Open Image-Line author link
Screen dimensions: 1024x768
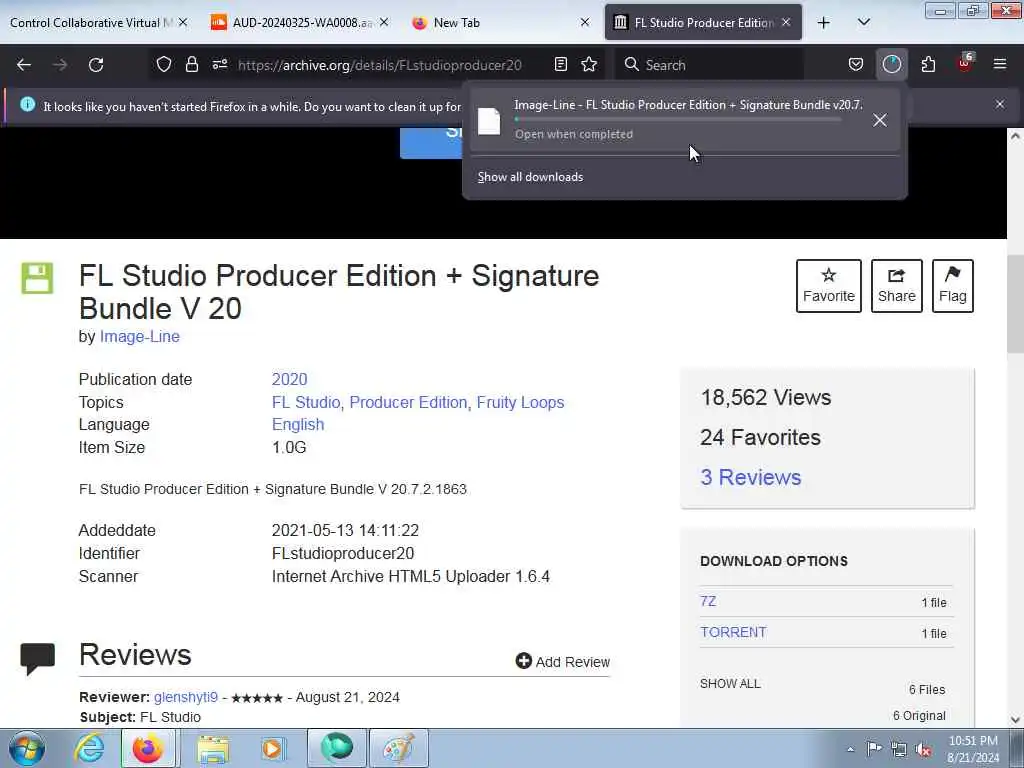(139, 336)
